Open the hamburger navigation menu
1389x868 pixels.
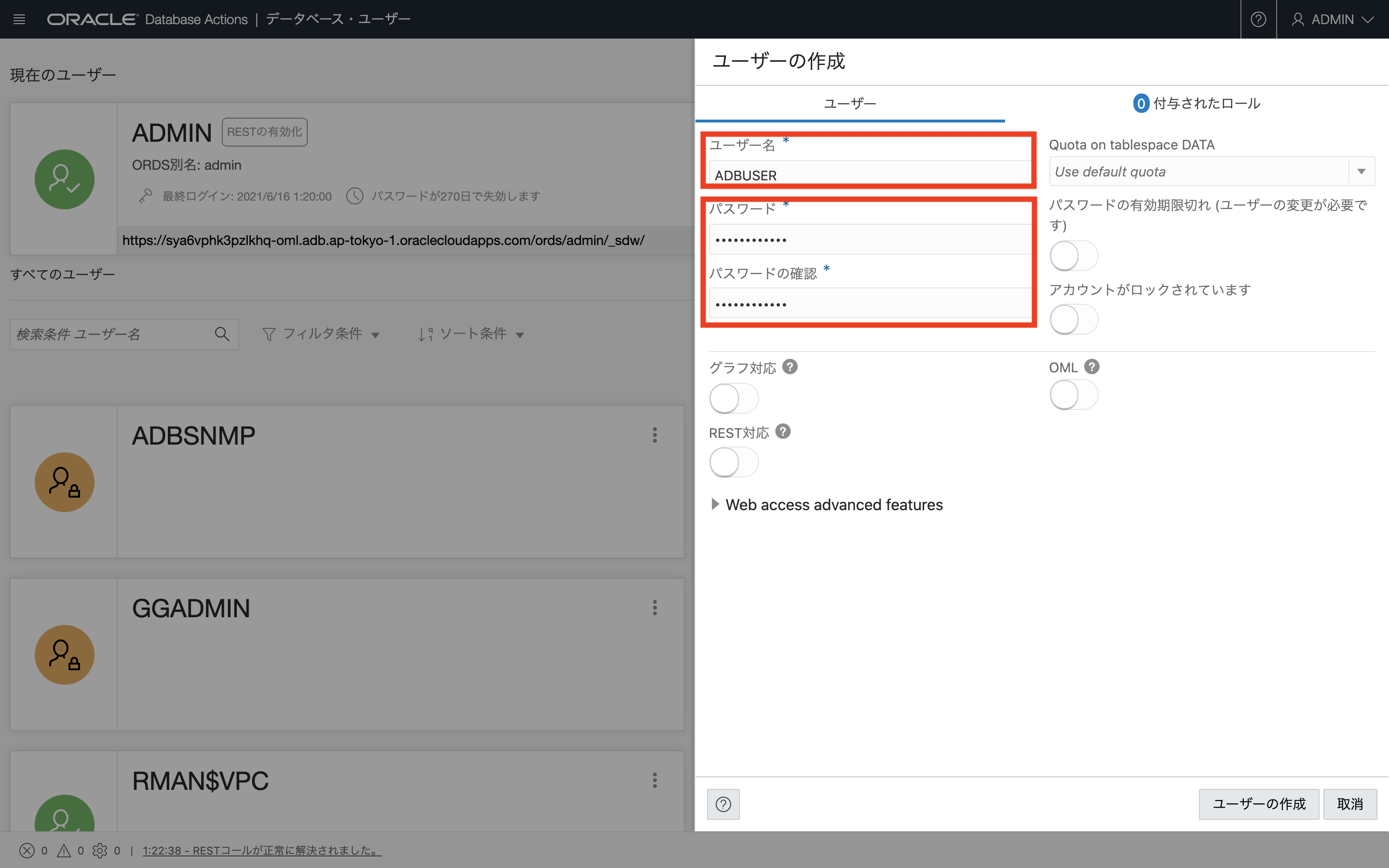point(19,19)
